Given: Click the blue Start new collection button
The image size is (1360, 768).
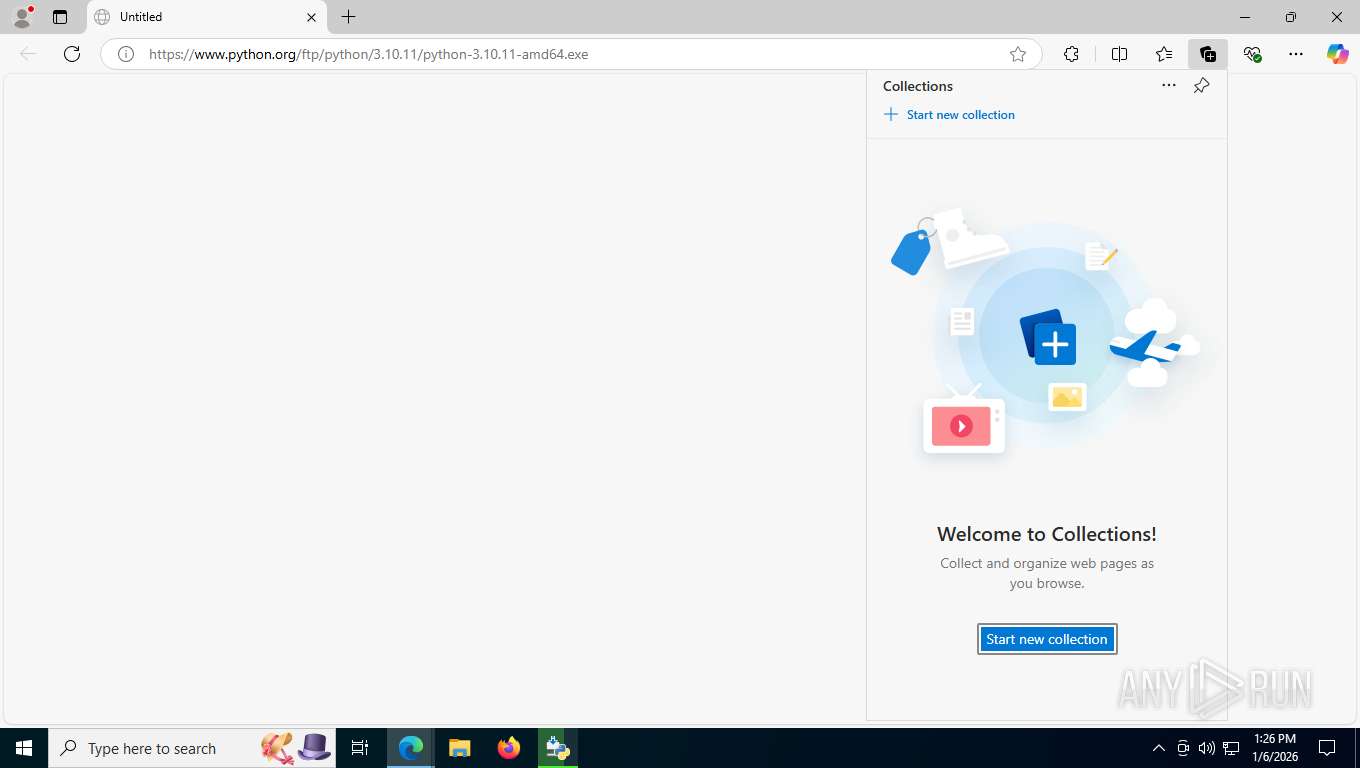Looking at the screenshot, I should coord(1047,639).
